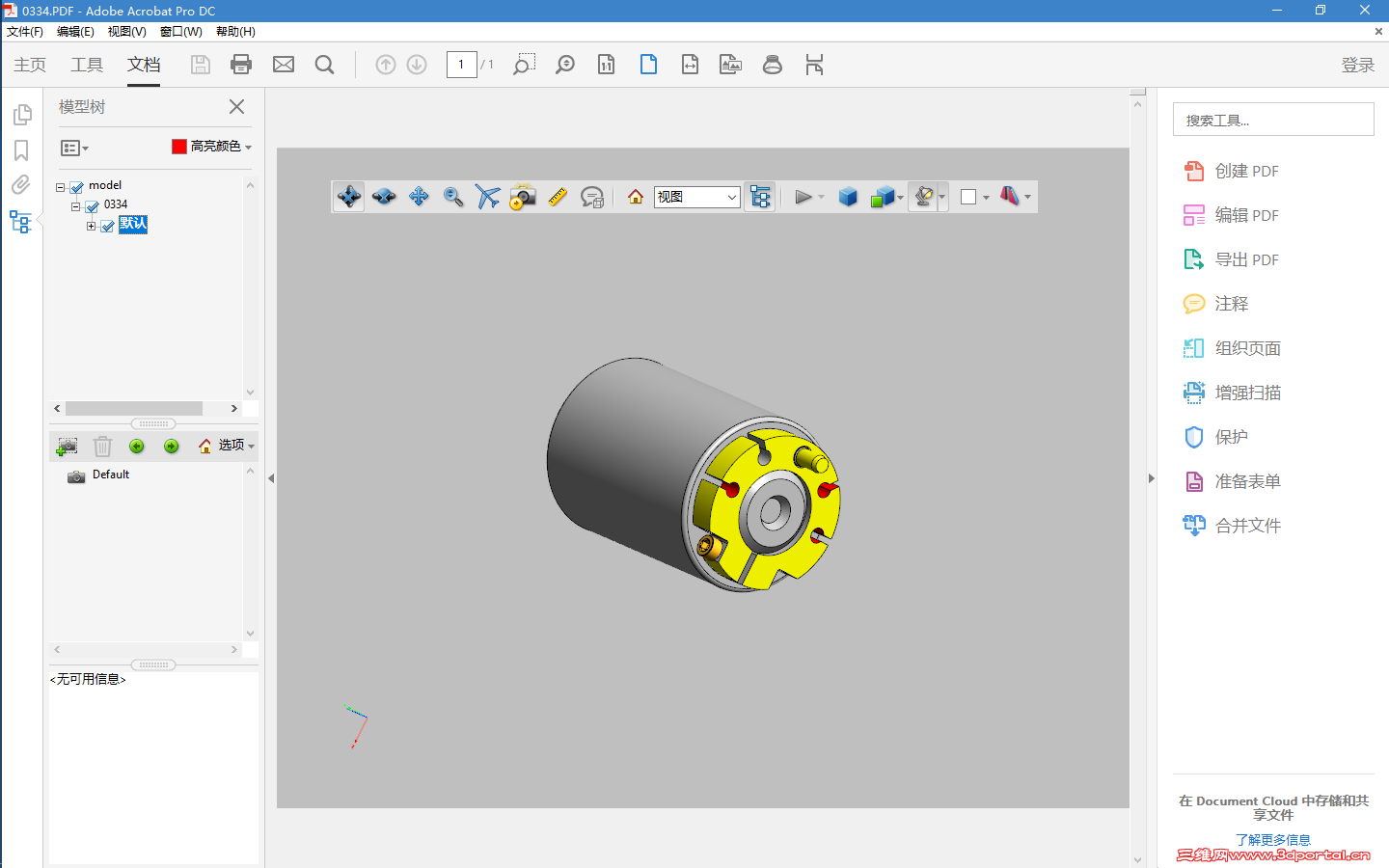This screenshot has width=1389, height=868.
Task: Select the 3D Rotate tool
Action: [349, 197]
